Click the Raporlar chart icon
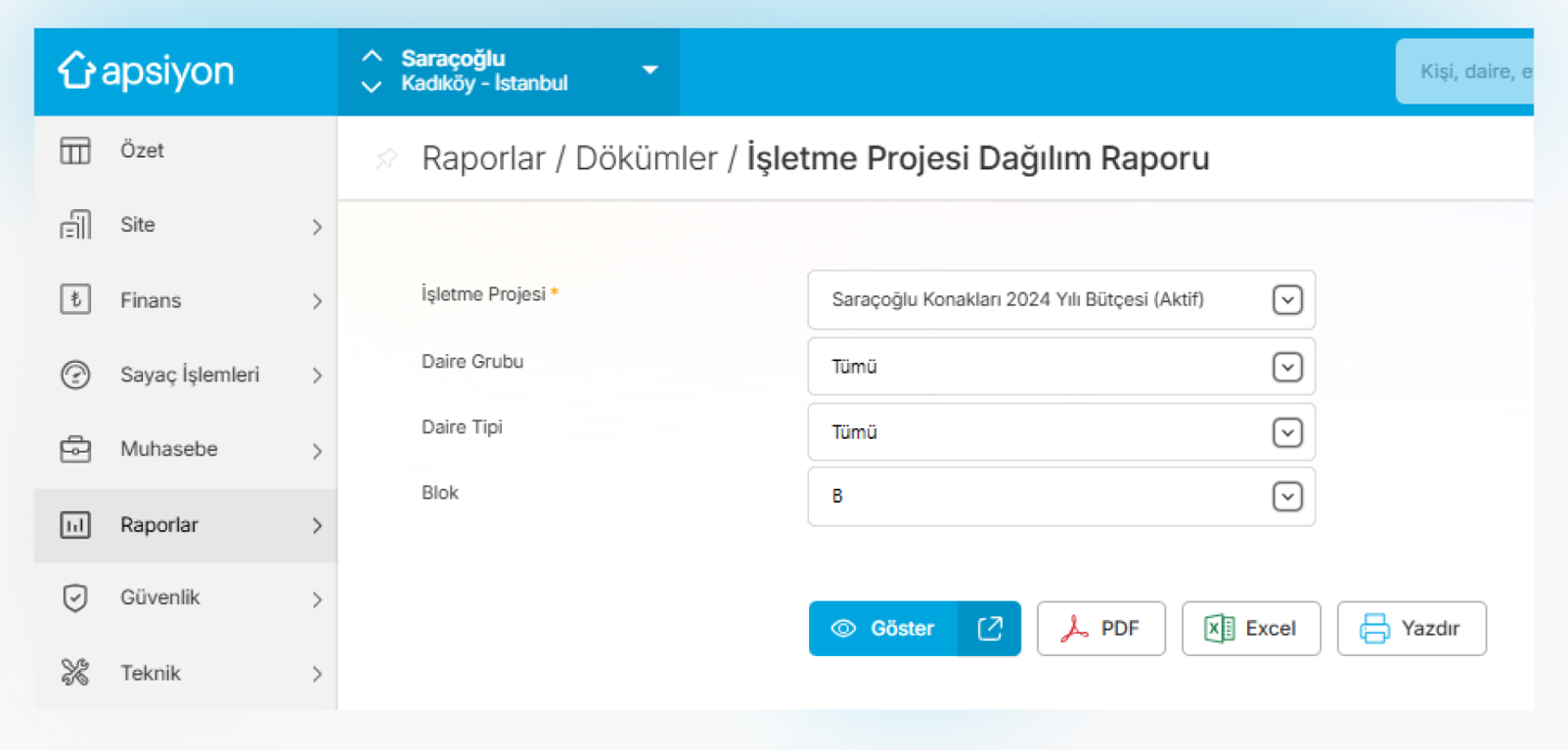The width and height of the screenshot is (1568, 750). tap(75, 525)
